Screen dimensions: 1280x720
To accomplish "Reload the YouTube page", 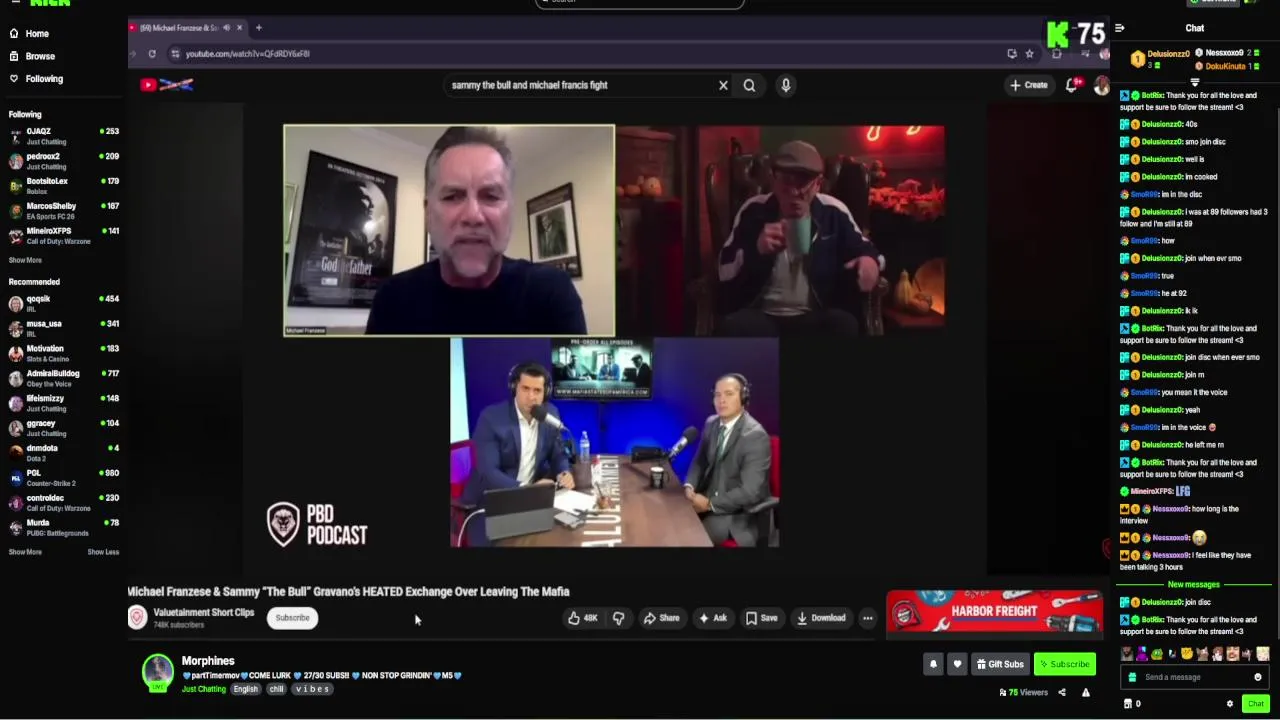I will tap(152, 54).
